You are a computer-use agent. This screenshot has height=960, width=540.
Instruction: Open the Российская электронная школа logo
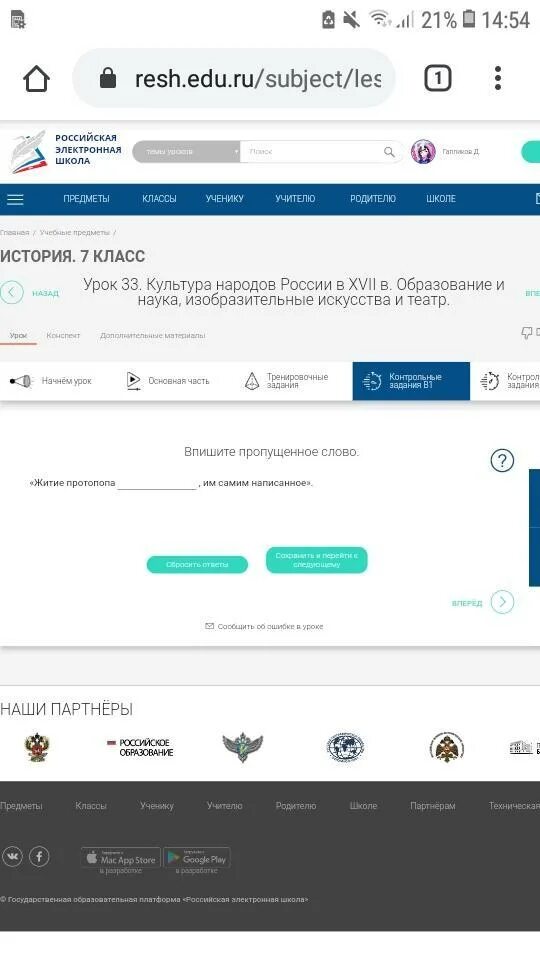coord(66,150)
